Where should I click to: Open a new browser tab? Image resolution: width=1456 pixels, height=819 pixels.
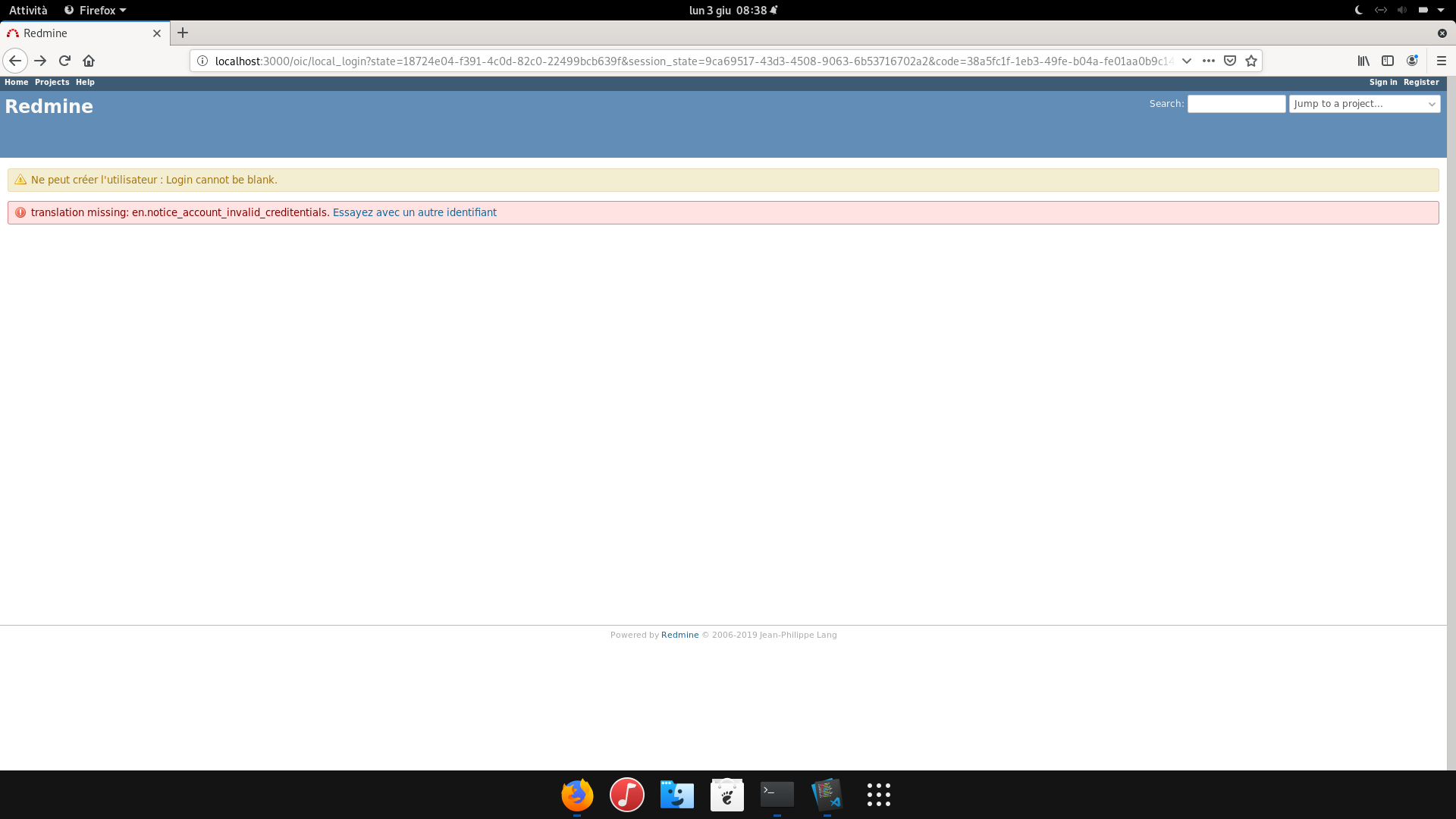pos(183,33)
